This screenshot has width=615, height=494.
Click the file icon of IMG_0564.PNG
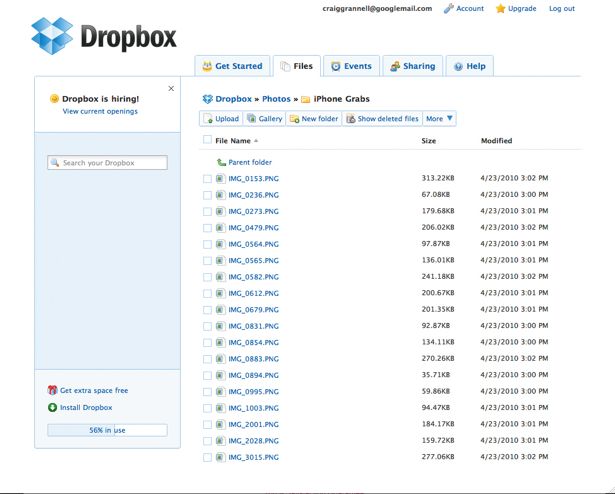click(x=220, y=244)
